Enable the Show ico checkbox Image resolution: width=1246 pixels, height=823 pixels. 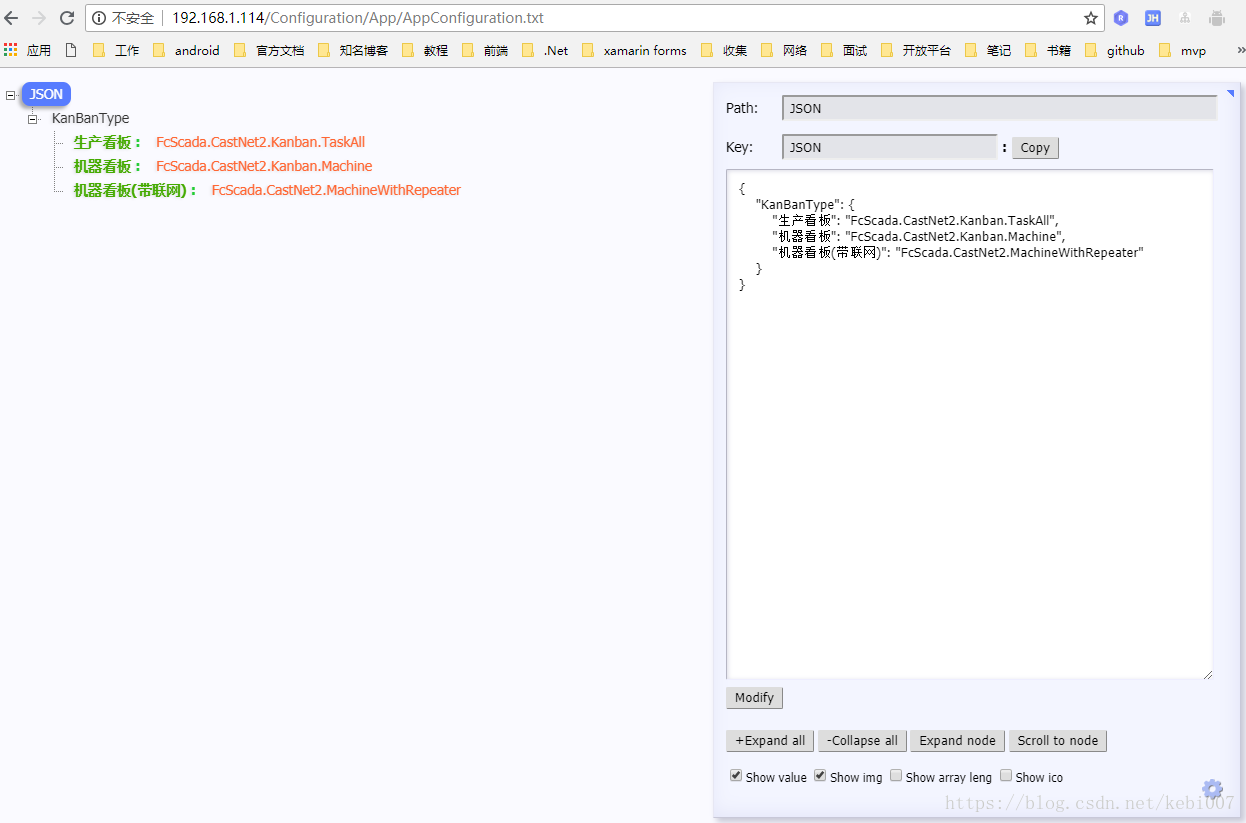[x=1006, y=775]
